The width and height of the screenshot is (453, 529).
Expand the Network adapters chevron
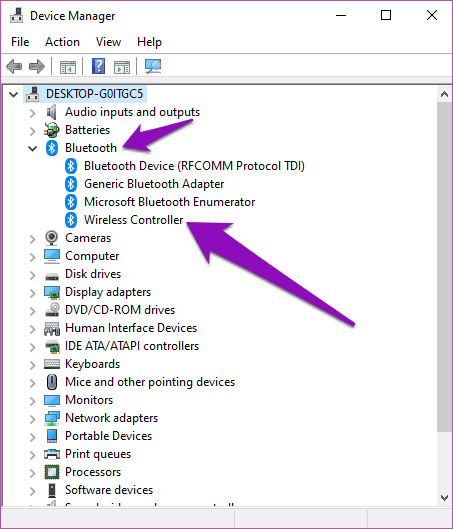pyautogui.click(x=33, y=419)
